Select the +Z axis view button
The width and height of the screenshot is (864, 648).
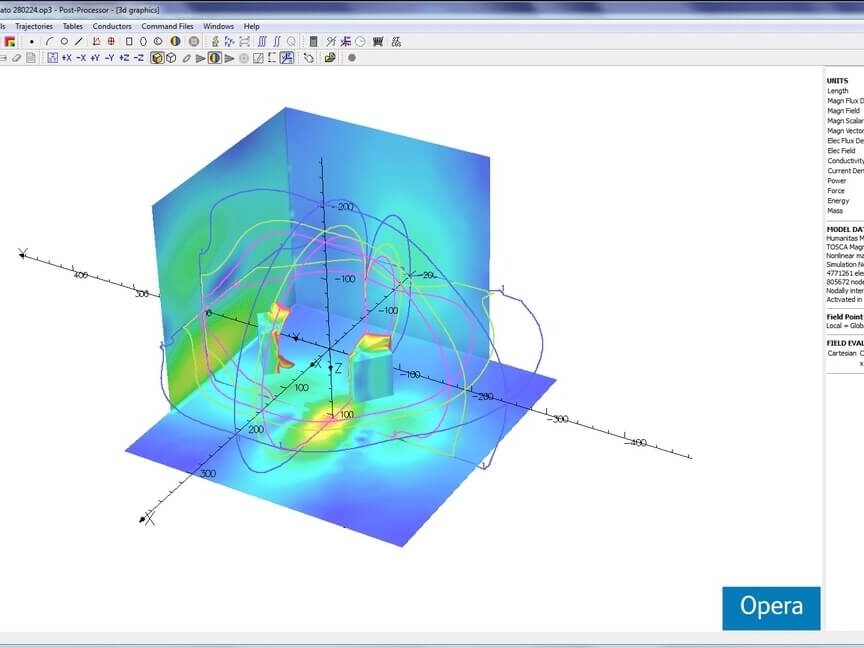click(124, 58)
